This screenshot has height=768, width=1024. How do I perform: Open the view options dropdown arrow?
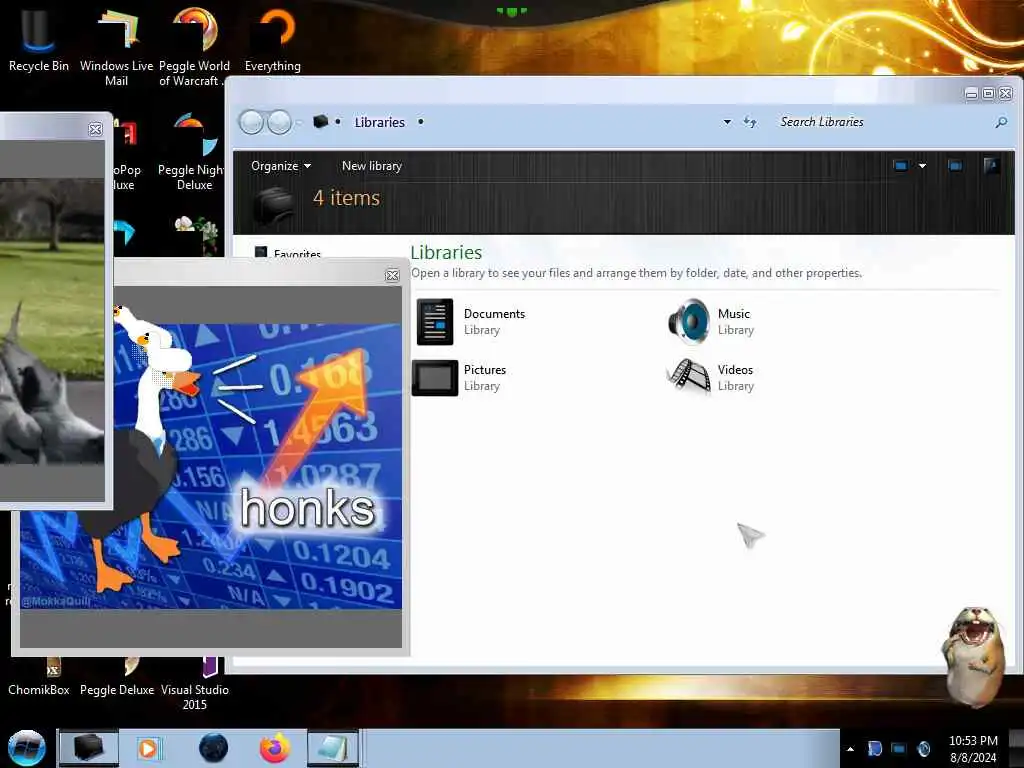(922, 166)
